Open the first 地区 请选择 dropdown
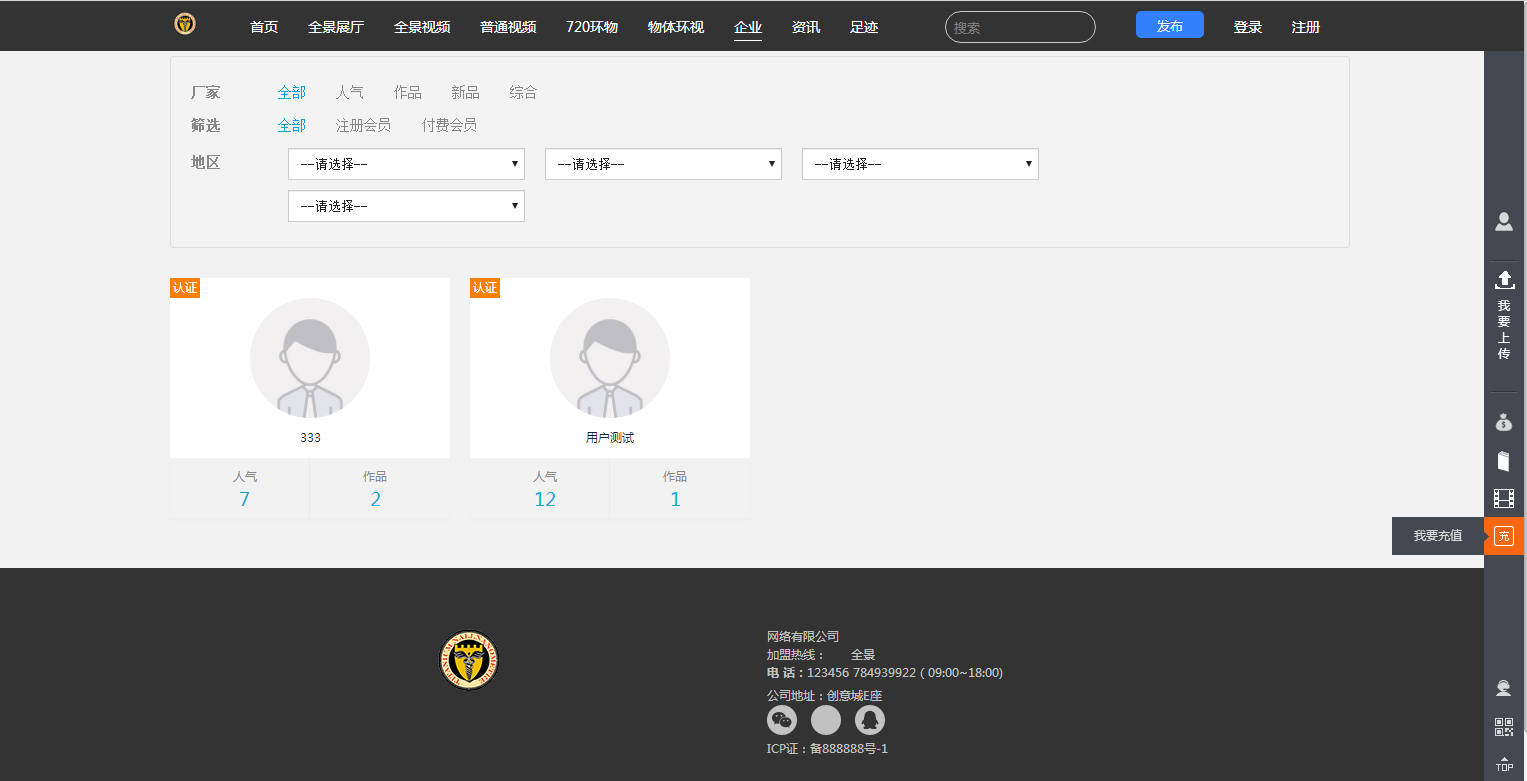The width and height of the screenshot is (1527, 781). (406, 164)
